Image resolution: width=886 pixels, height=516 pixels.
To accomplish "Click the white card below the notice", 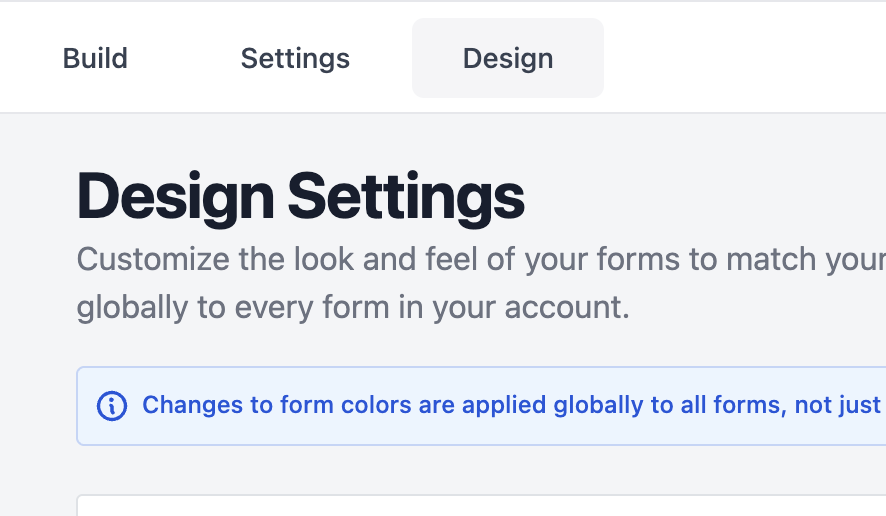I will [481, 506].
